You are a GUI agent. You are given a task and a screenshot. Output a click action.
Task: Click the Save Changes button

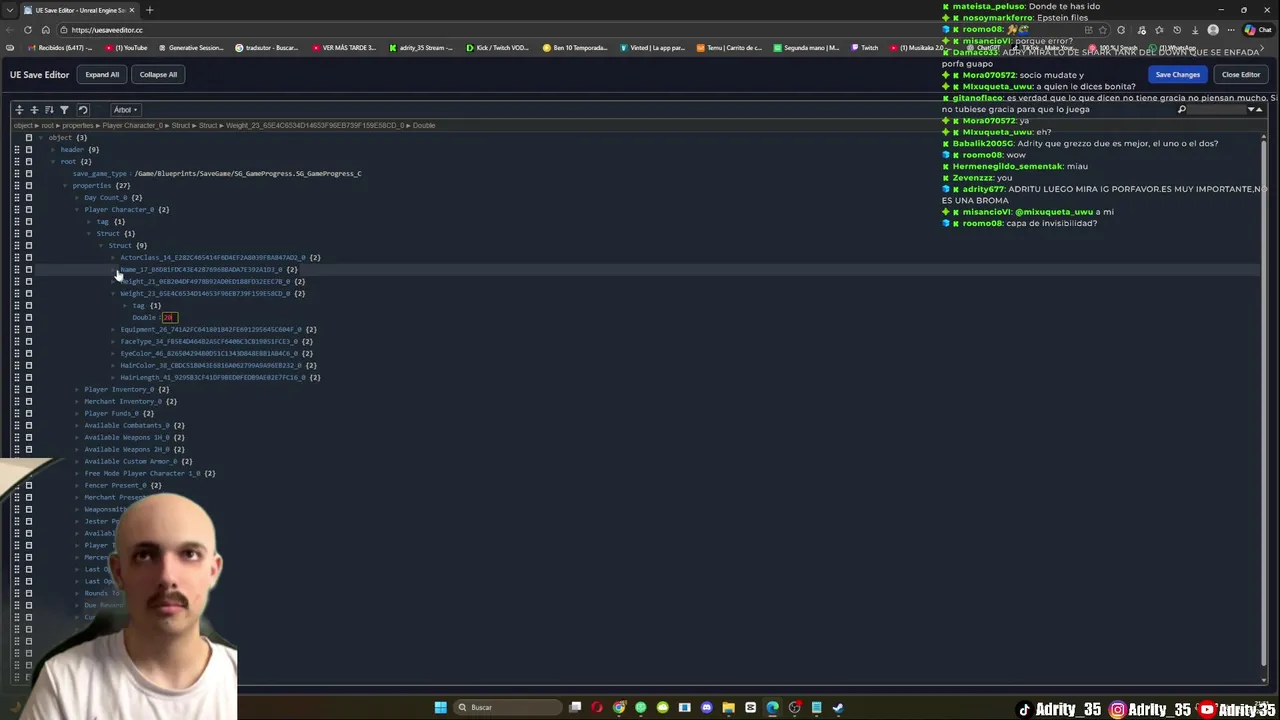pyautogui.click(x=1177, y=75)
